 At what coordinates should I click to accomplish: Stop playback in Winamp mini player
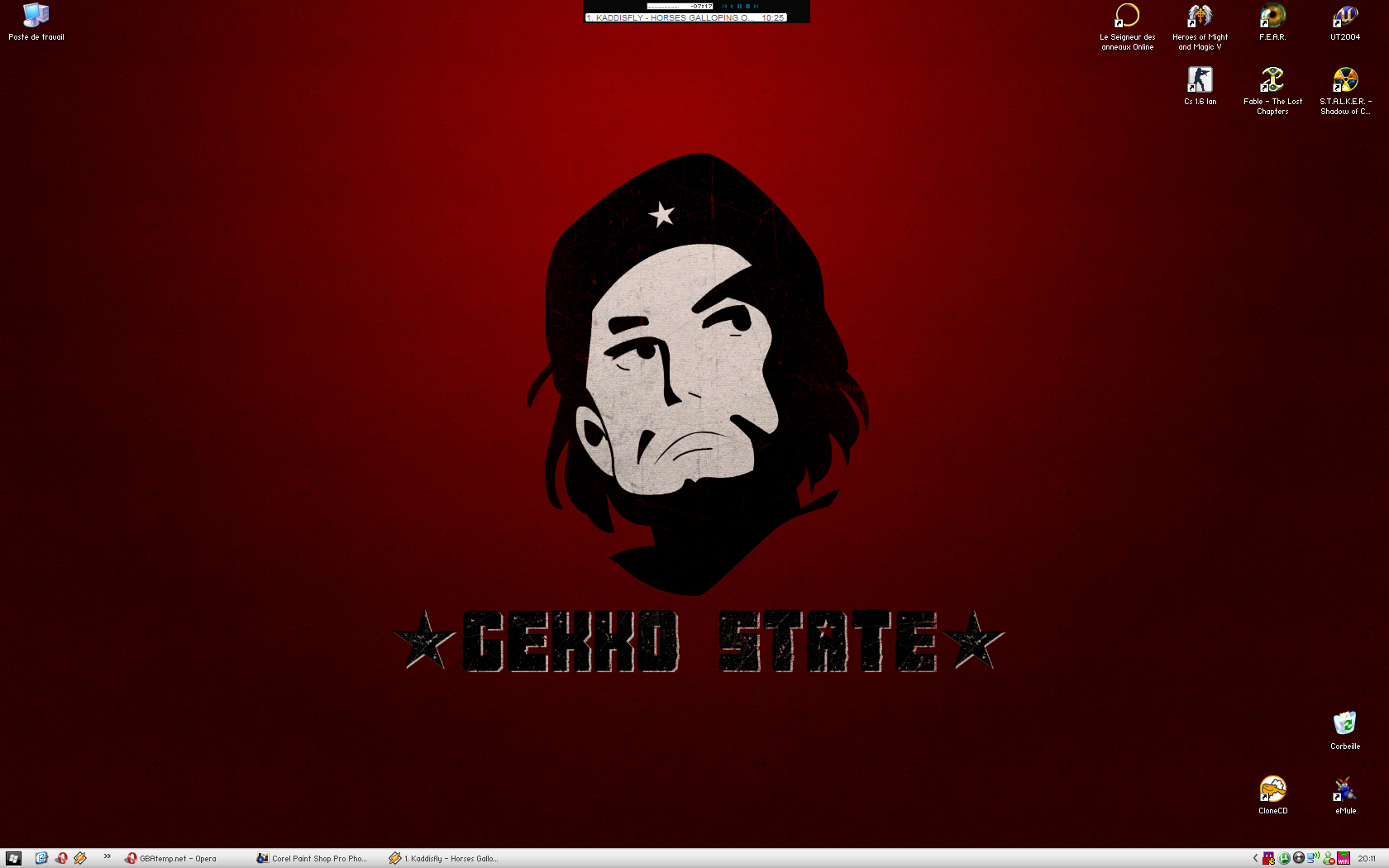click(x=747, y=6)
